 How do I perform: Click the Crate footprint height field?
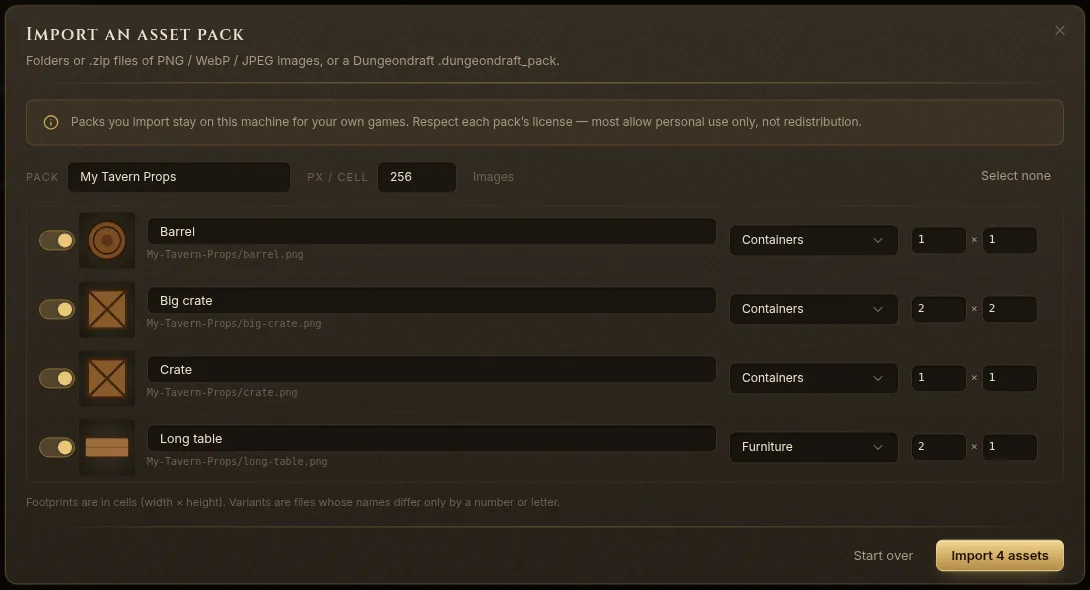tap(1009, 377)
